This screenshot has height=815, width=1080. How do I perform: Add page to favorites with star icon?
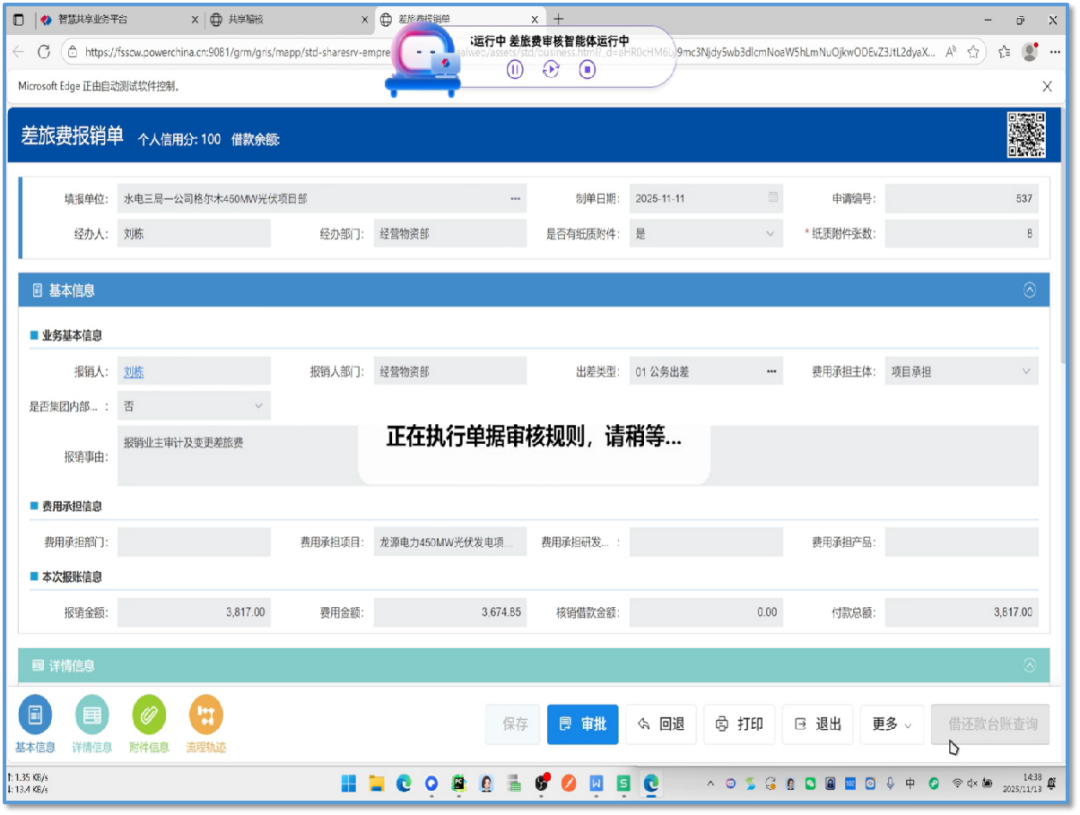pos(973,52)
